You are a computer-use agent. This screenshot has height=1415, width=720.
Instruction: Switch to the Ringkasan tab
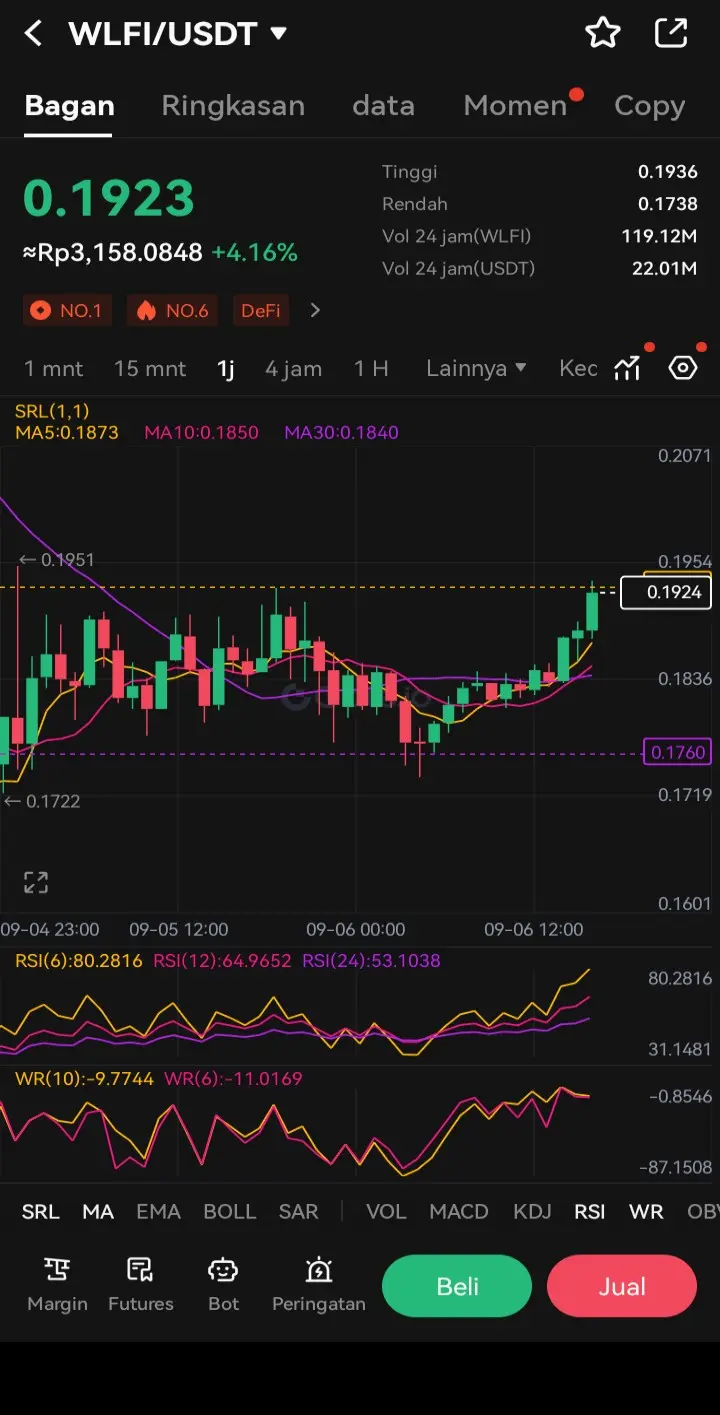tap(233, 106)
